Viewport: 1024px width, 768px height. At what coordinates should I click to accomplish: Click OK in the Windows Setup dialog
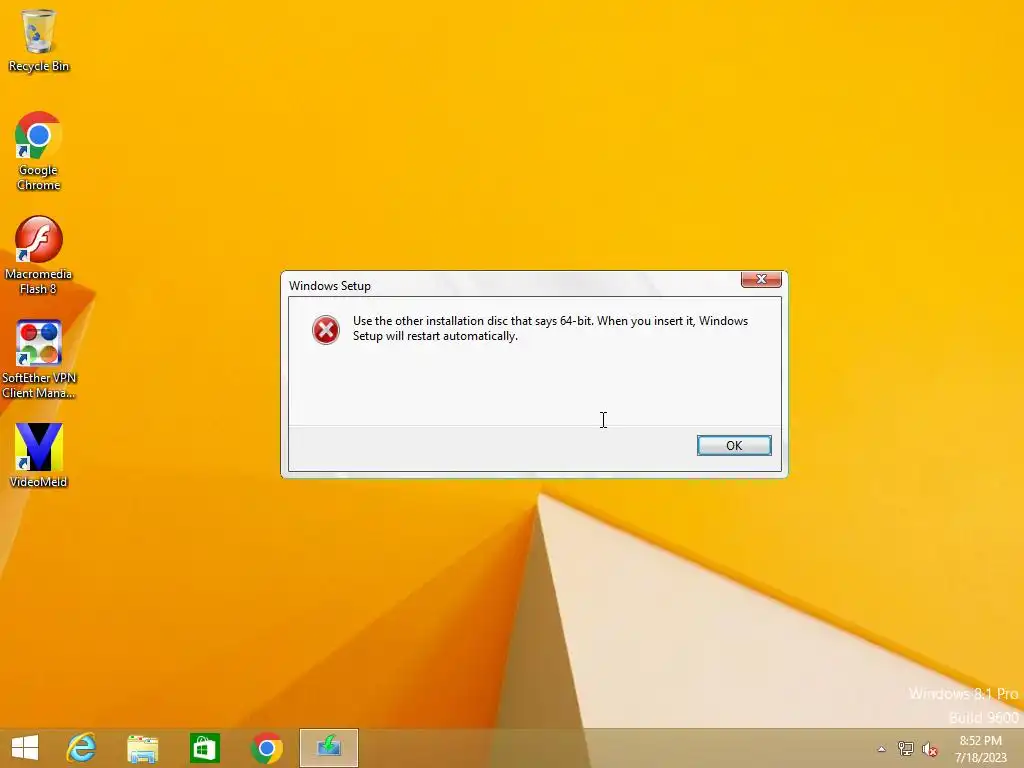point(734,445)
